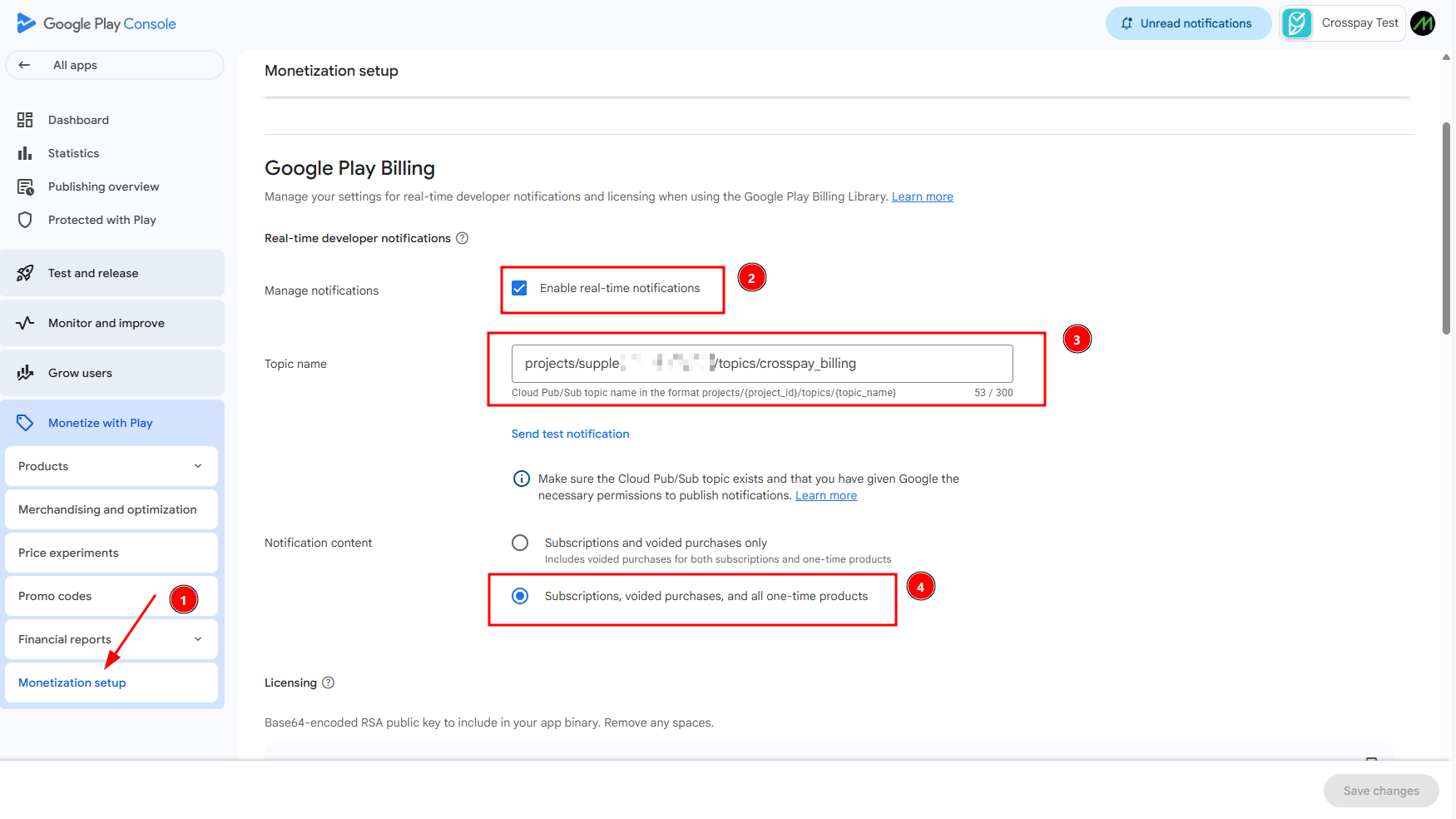Click Unread notifications button
The width and height of the screenshot is (1456, 819).
pos(1188,23)
